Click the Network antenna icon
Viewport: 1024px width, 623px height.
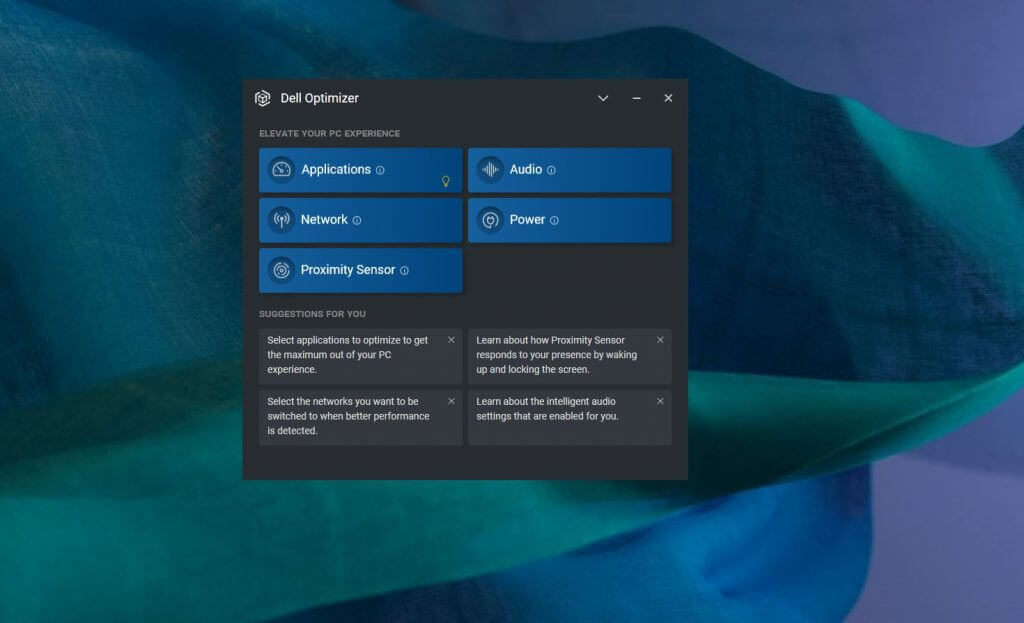point(281,220)
